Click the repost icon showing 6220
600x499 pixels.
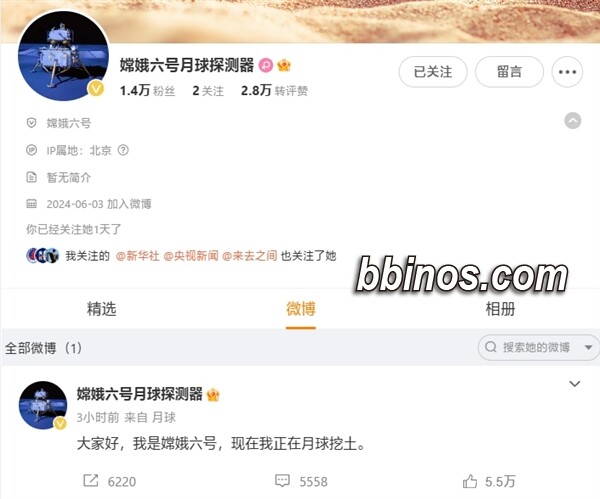click(91, 481)
